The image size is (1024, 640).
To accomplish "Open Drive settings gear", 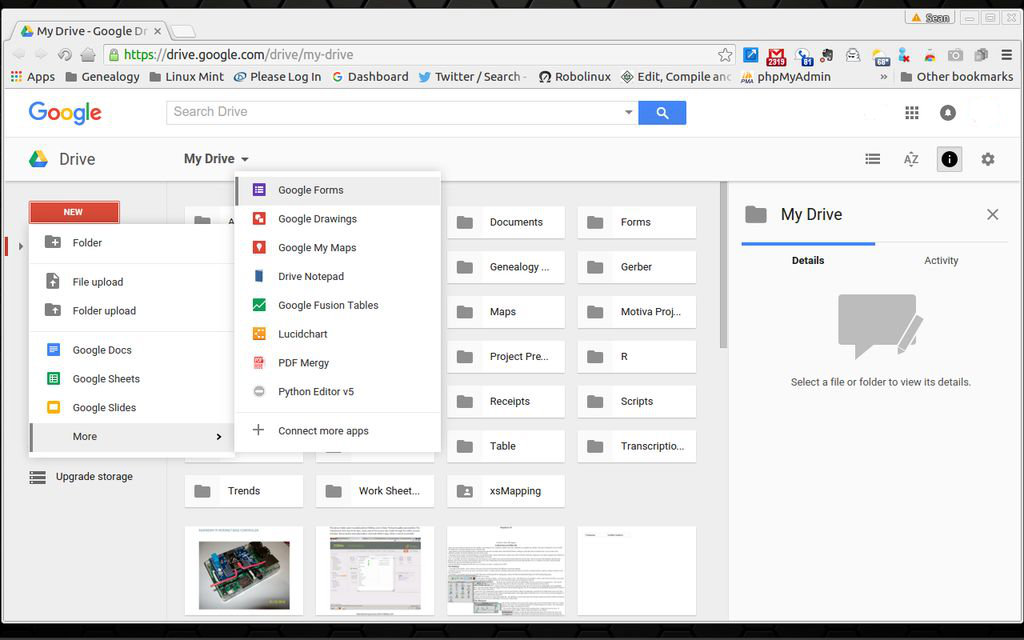I will point(987,159).
